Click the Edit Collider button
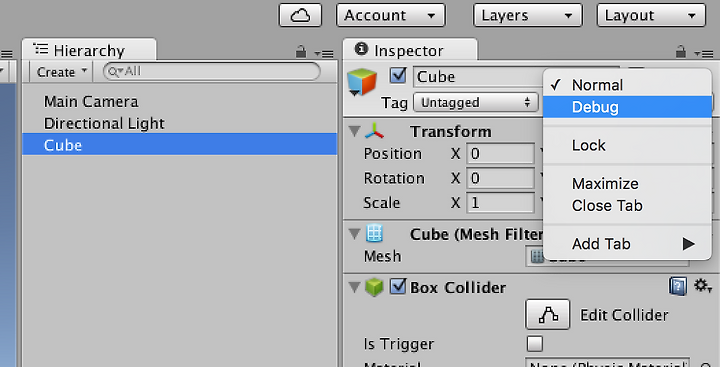 [547, 315]
